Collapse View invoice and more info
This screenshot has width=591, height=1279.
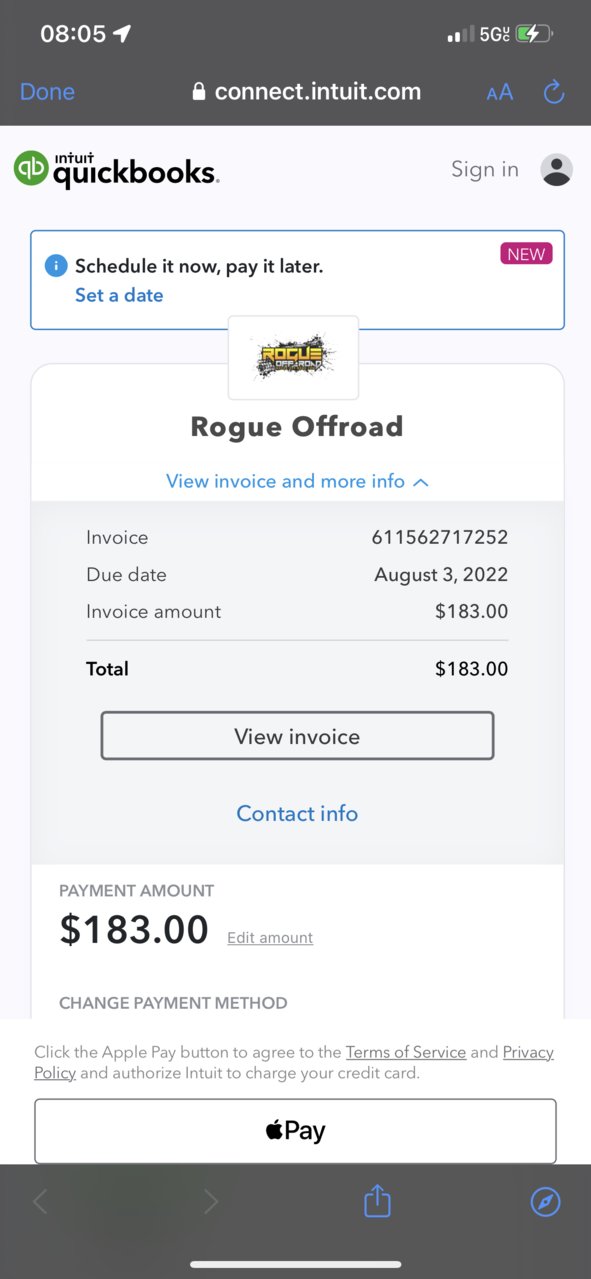pyautogui.click(x=297, y=481)
